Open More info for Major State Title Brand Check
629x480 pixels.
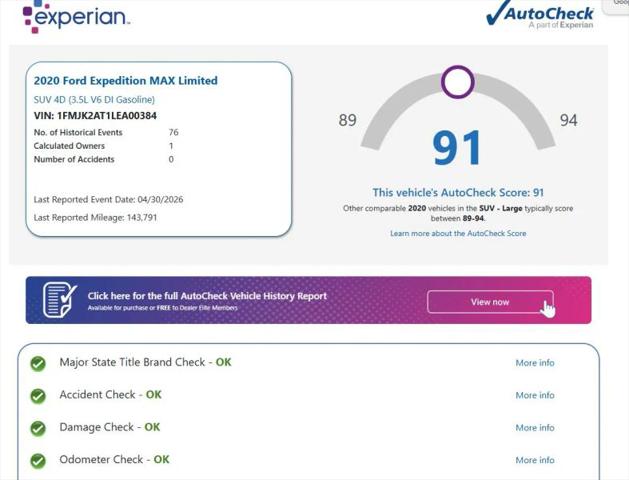pos(535,363)
